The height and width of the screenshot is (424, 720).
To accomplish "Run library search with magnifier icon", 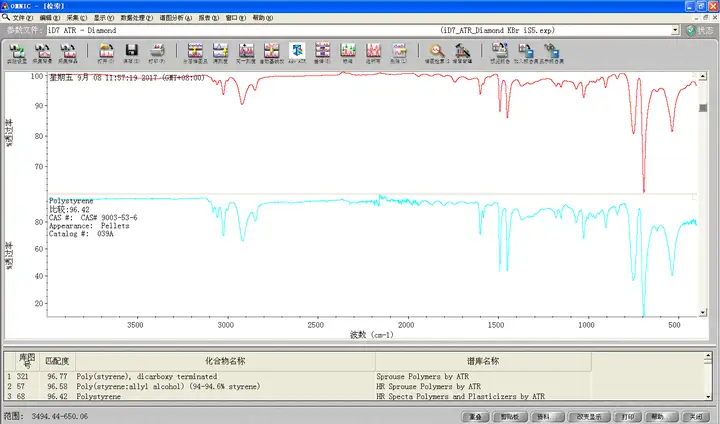I will pos(437,53).
